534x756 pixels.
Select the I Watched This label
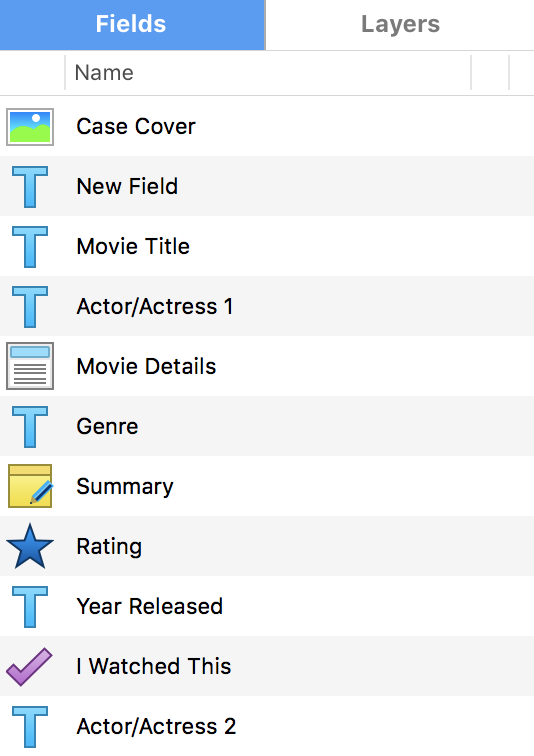pos(154,666)
